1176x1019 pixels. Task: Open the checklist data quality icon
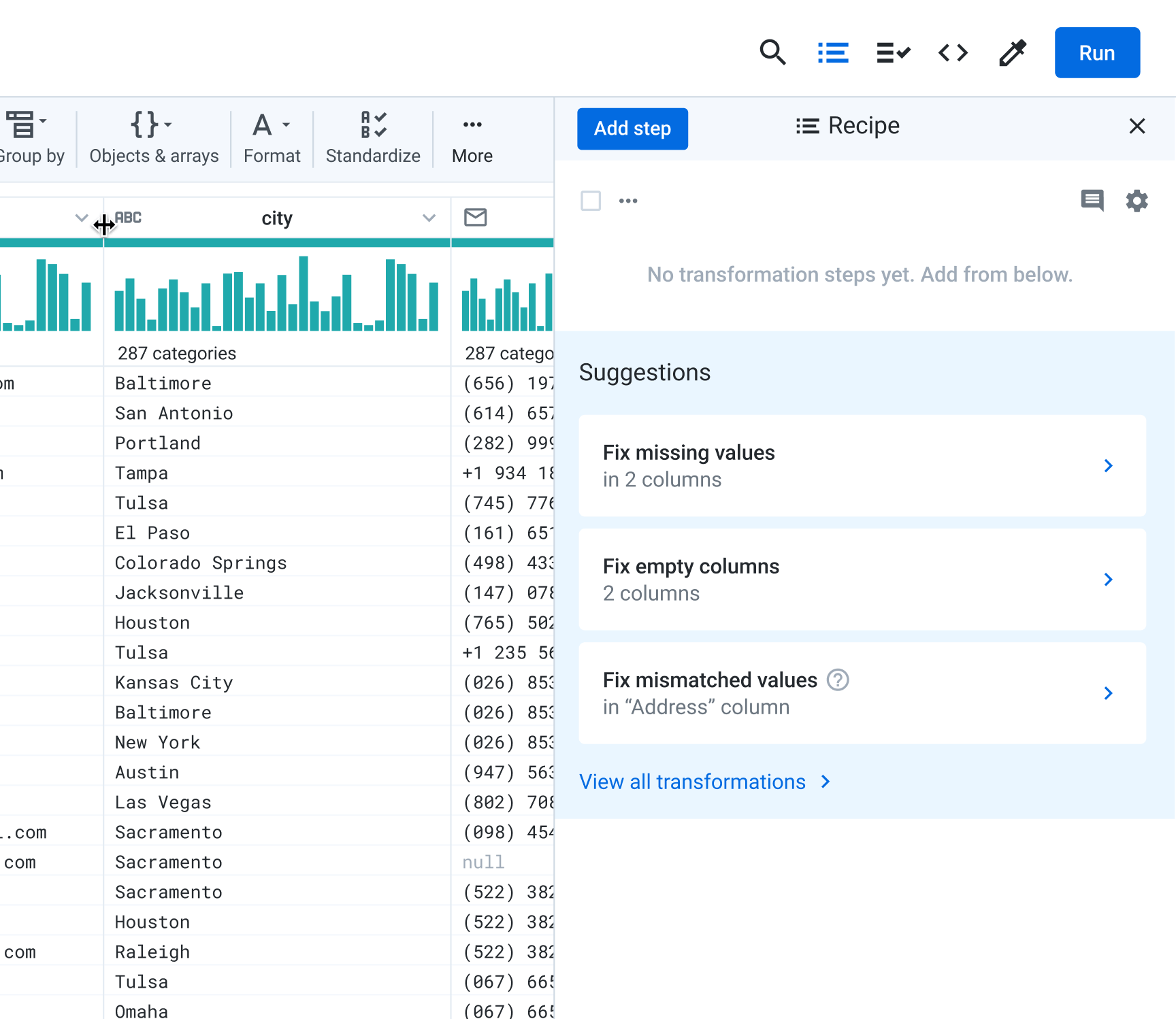tap(893, 52)
